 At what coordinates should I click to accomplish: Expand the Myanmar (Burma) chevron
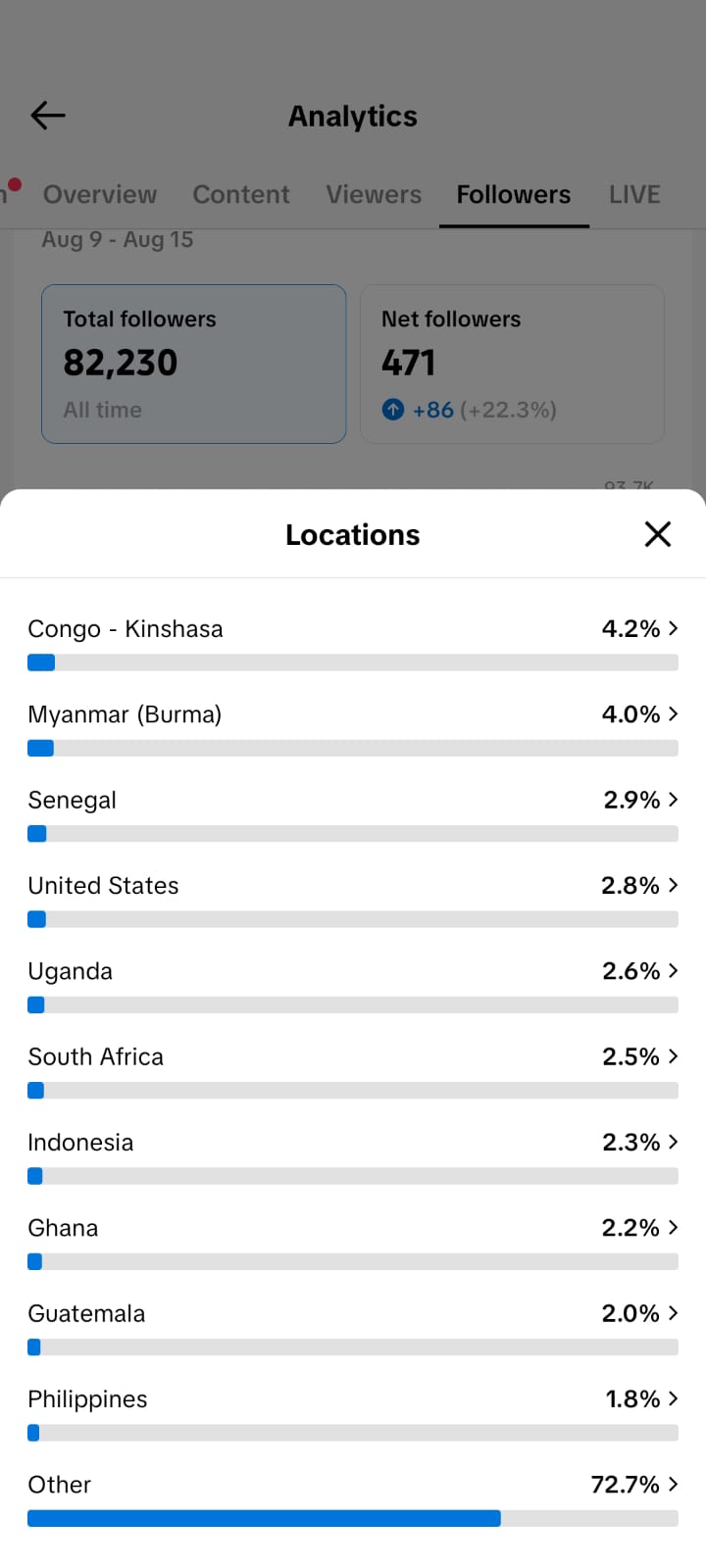click(673, 713)
